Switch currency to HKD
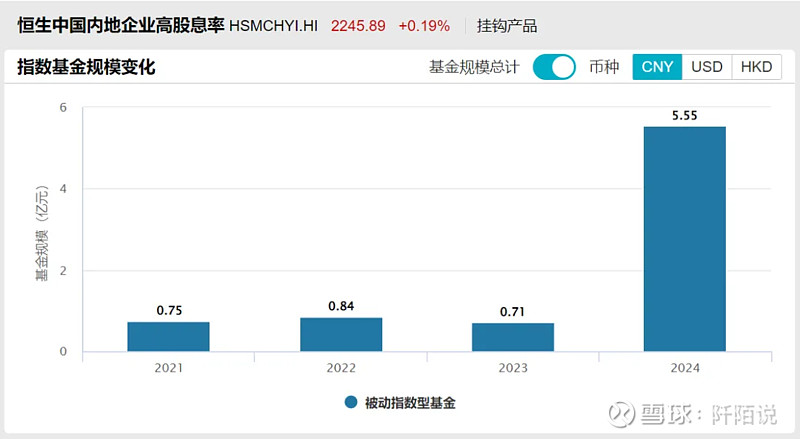The height and width of the screenshot is (439, 800). click(x=756, y=67)
